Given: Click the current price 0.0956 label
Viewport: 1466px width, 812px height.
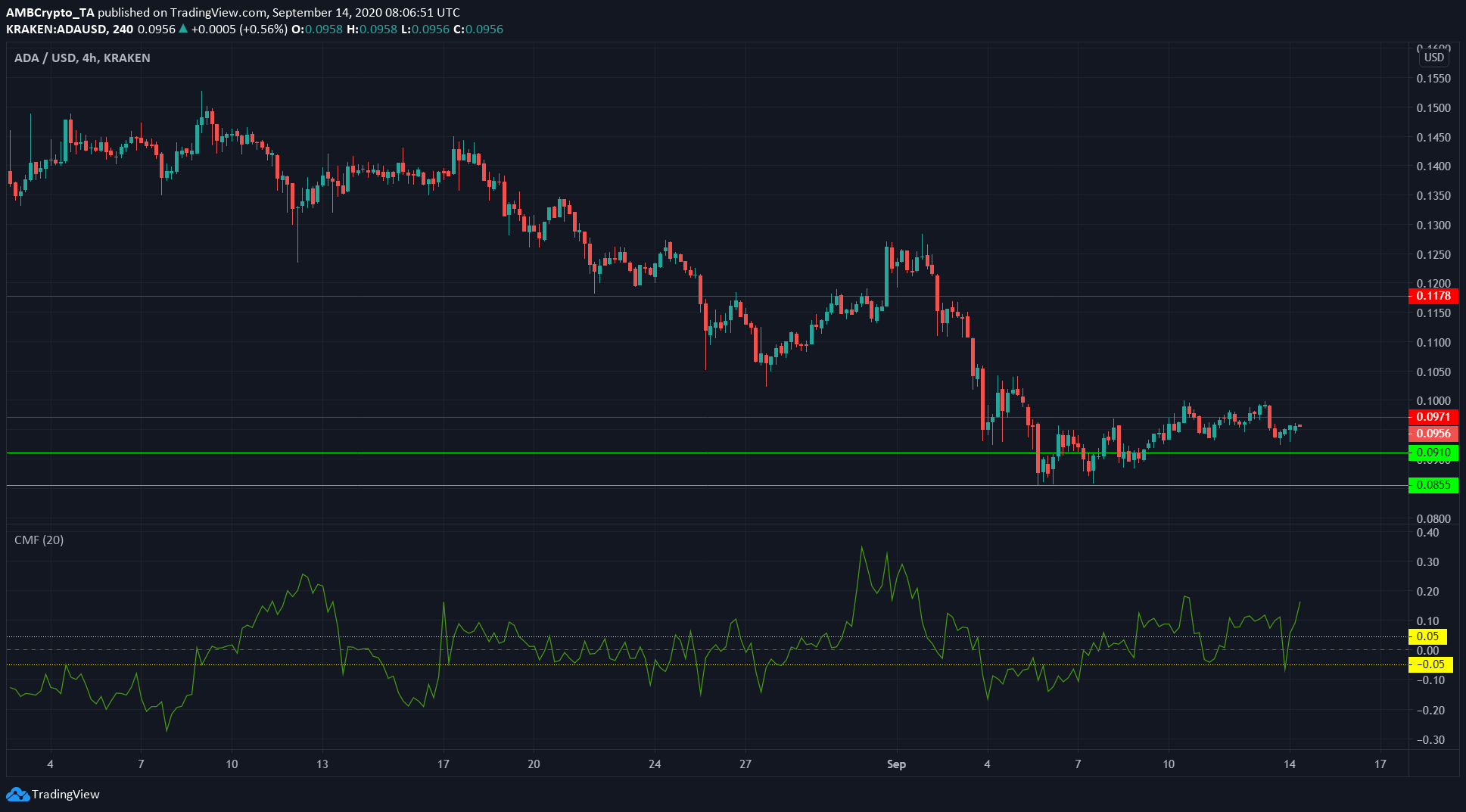Looking at the screenshot, I should 1433,434.
